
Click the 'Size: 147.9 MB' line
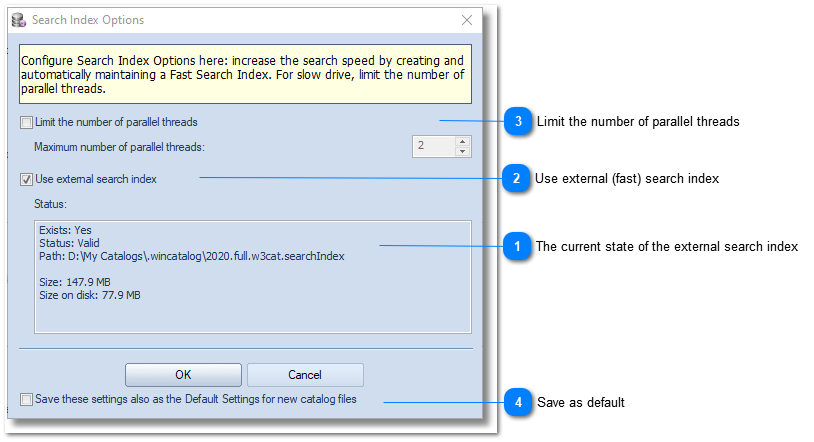[x=75, y=282]
